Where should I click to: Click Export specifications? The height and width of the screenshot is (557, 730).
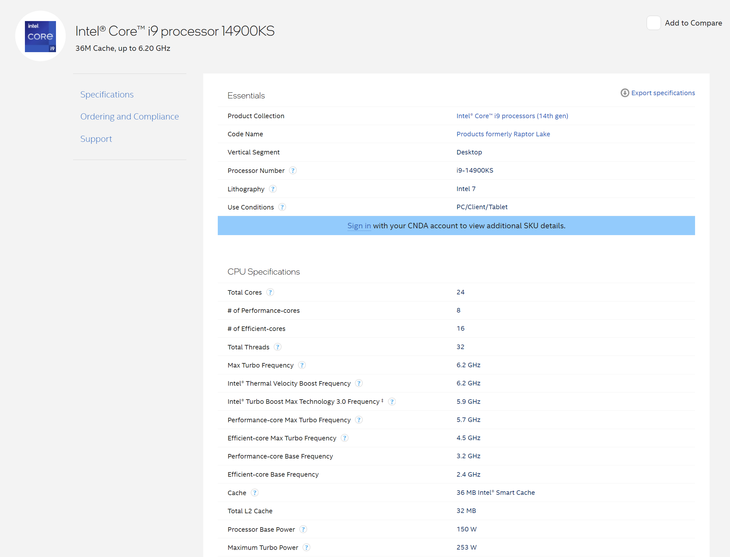[658, 93]
